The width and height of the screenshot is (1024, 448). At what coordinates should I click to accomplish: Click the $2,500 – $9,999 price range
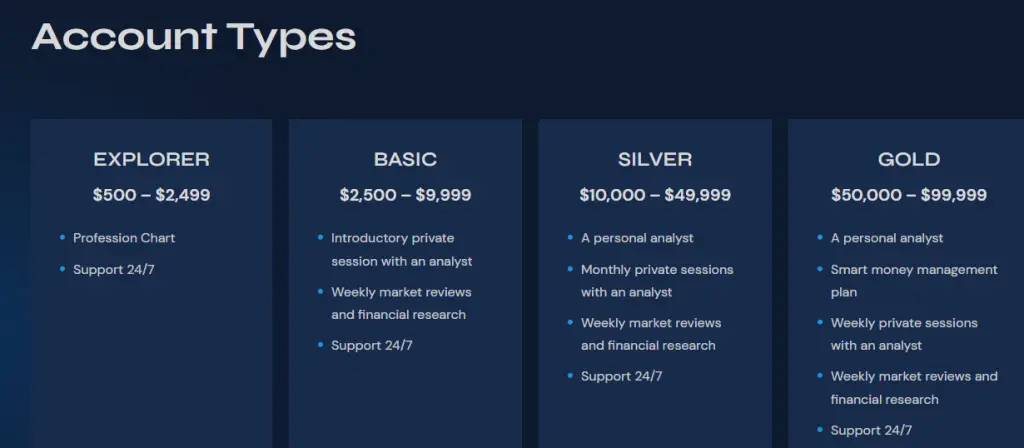click(x=406, y=195)
